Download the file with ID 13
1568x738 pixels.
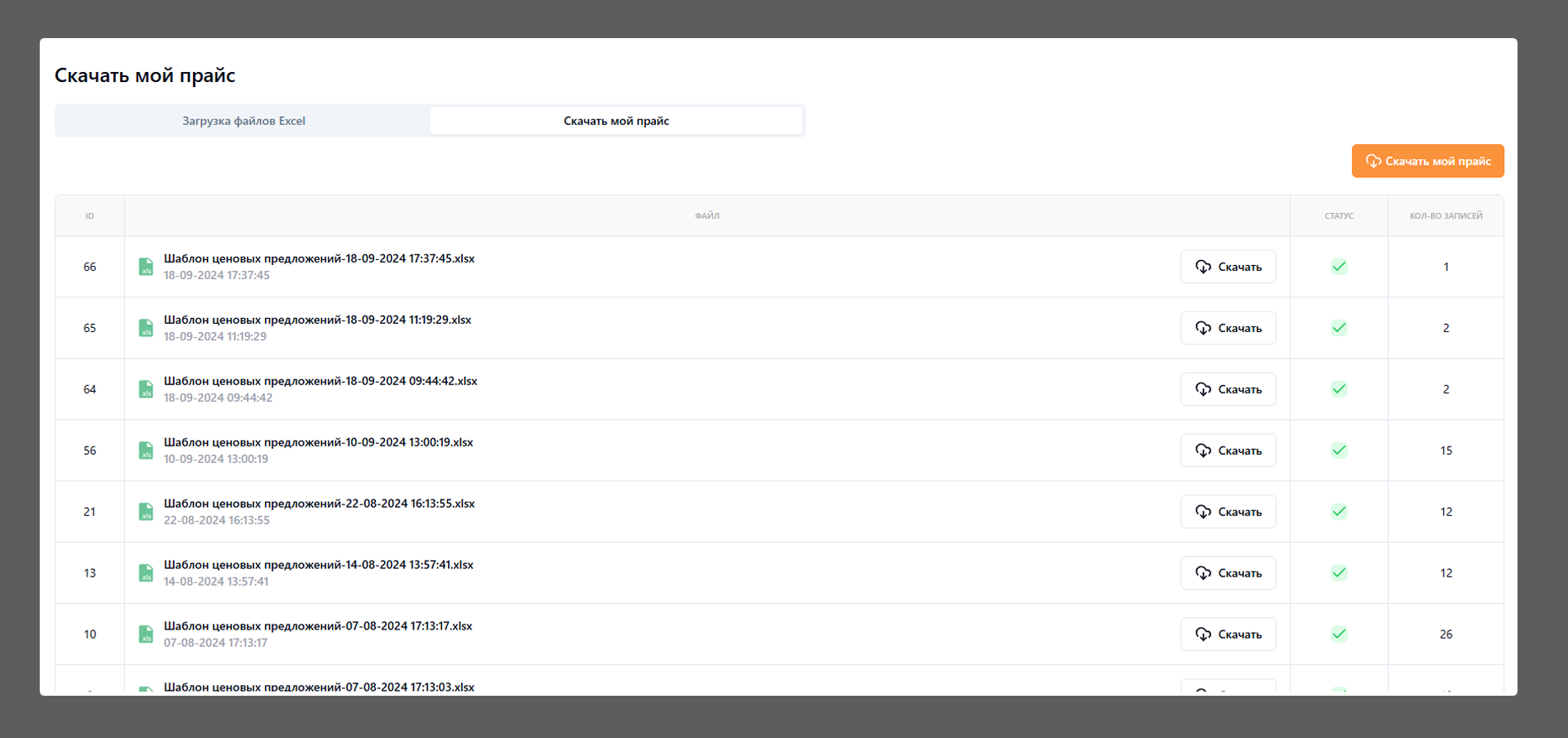(1228, 573)
